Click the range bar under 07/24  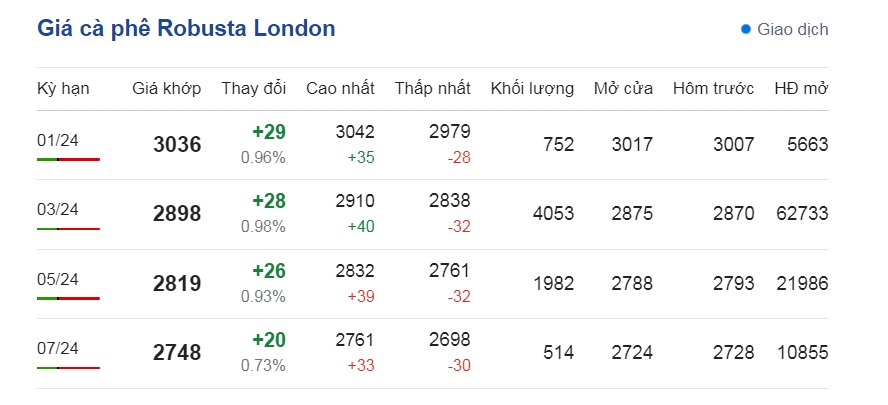click(x=69, y=368)
